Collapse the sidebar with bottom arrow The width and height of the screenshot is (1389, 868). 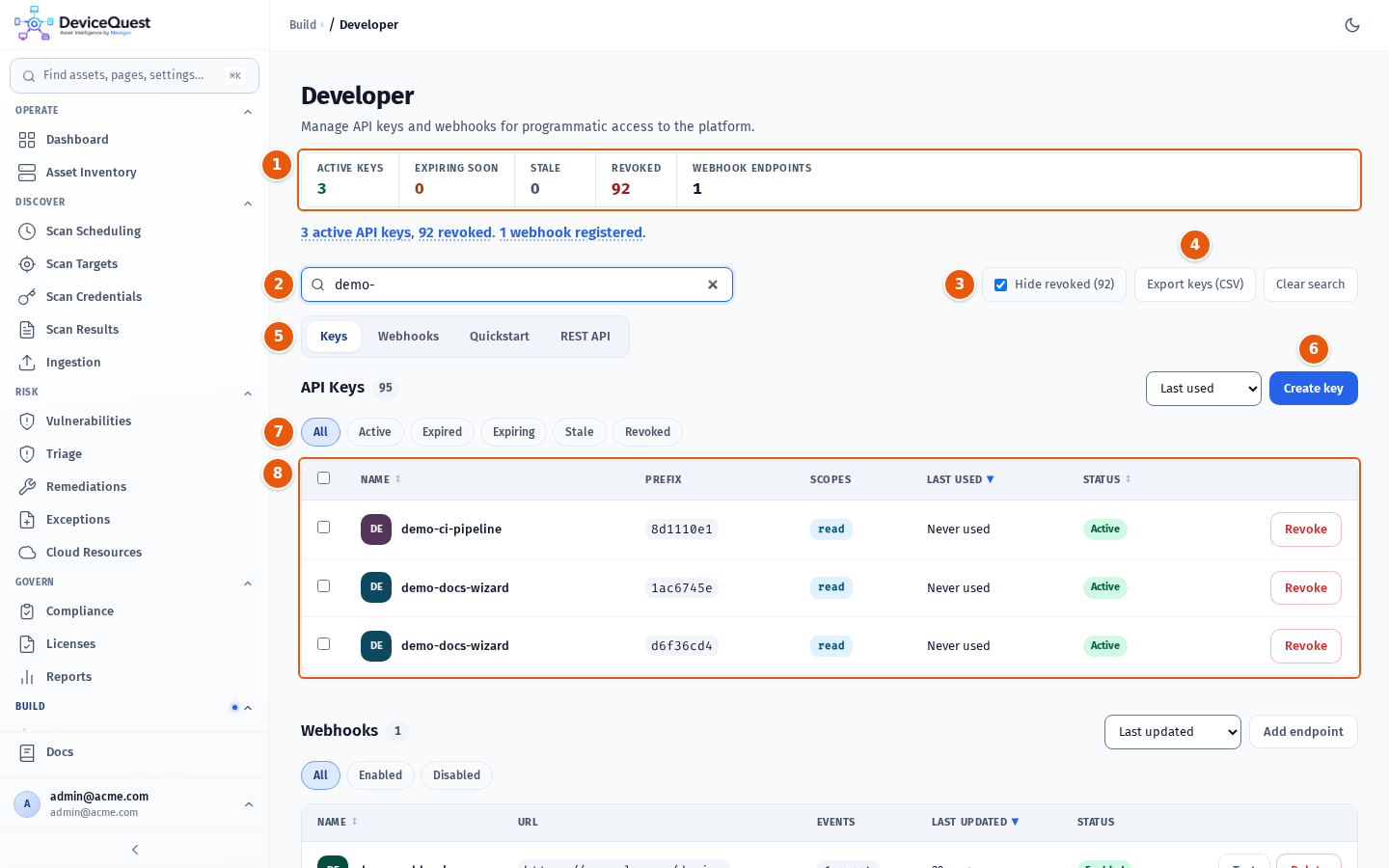135,850
